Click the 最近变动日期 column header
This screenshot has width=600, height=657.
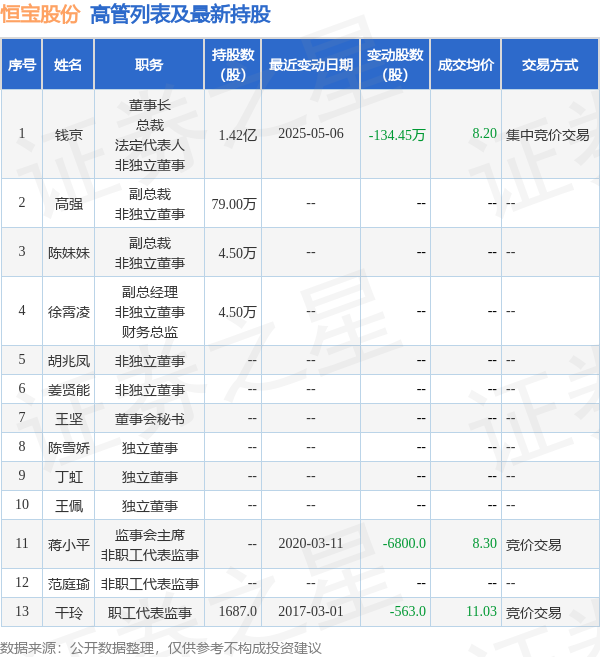[x=310, y=65]
